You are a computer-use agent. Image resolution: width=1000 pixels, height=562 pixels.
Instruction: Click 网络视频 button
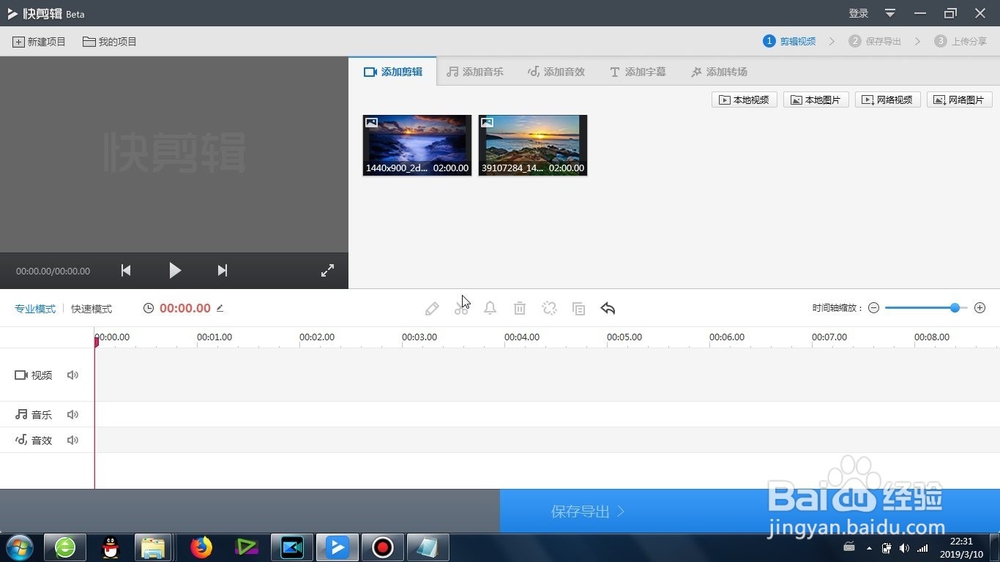pos(887,100)
